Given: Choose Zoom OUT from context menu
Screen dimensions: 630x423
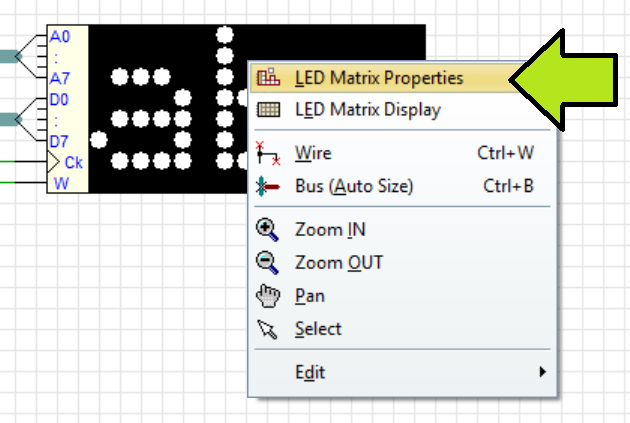Looking at the screenshot, I should tap(402, 263).
